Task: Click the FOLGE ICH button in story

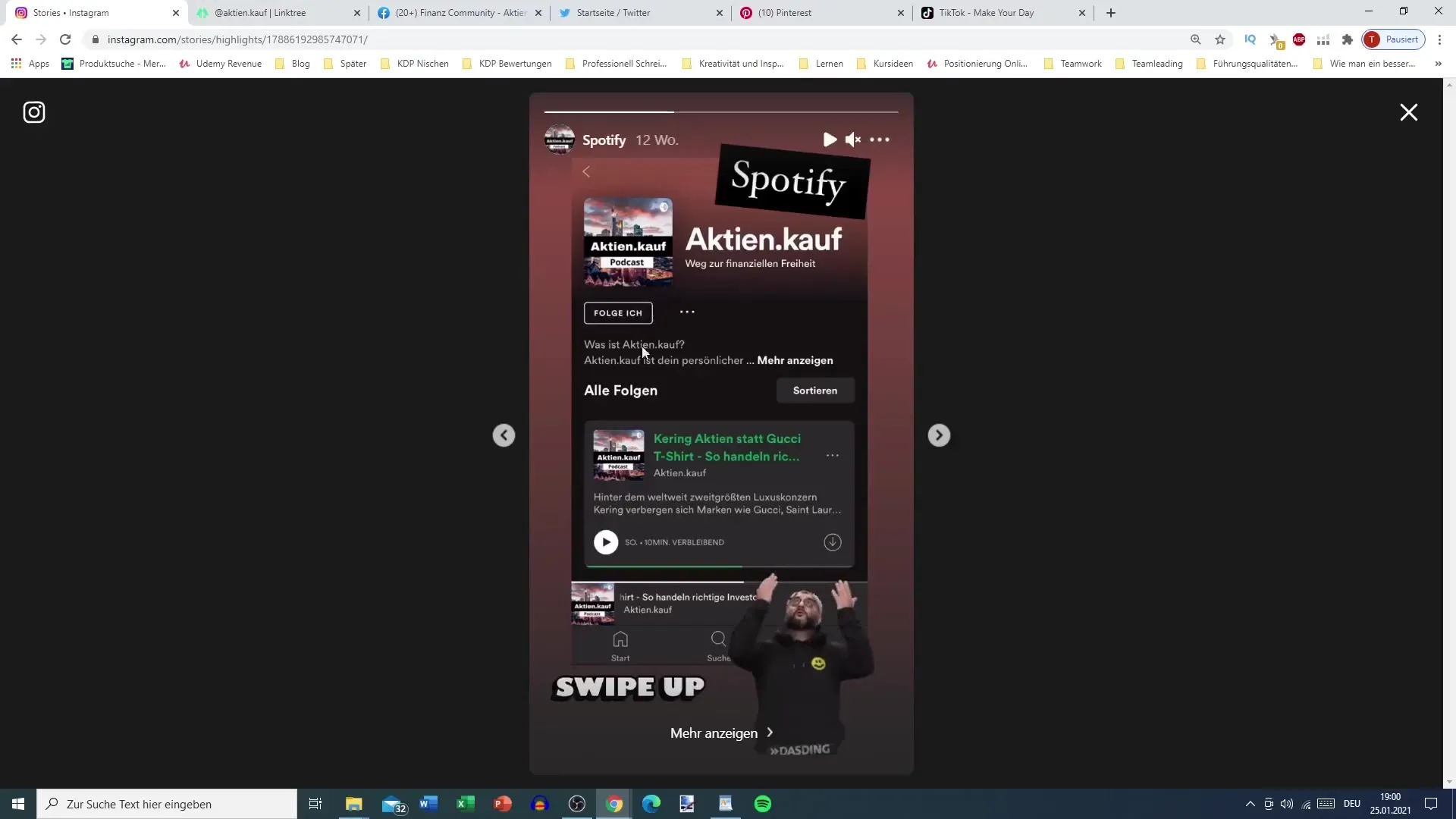Action: click(618, 313)
